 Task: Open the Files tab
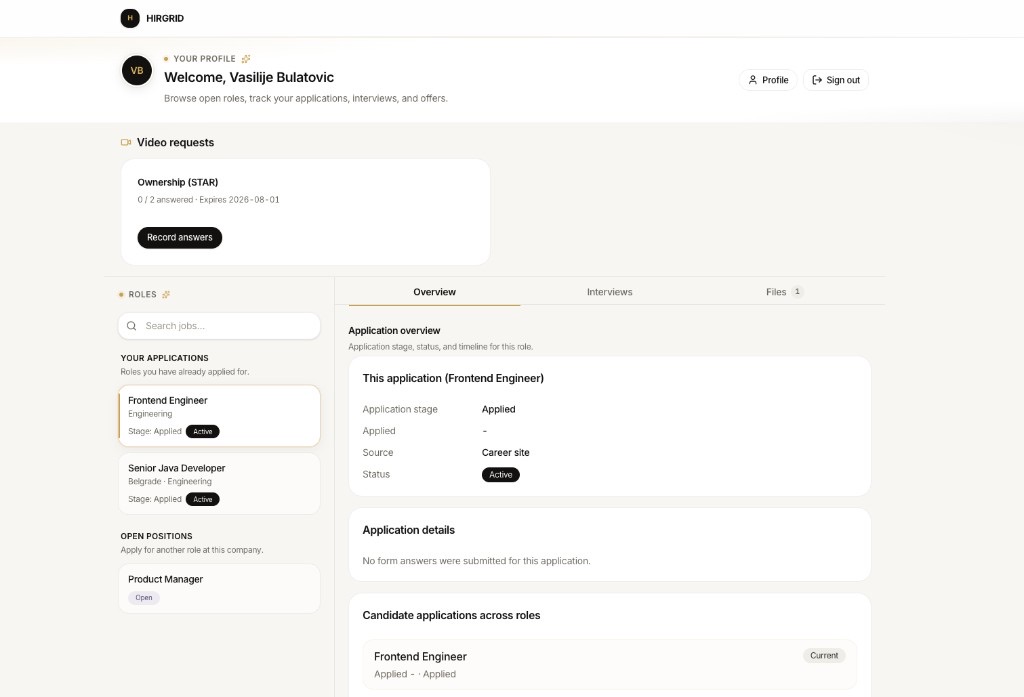784,292
